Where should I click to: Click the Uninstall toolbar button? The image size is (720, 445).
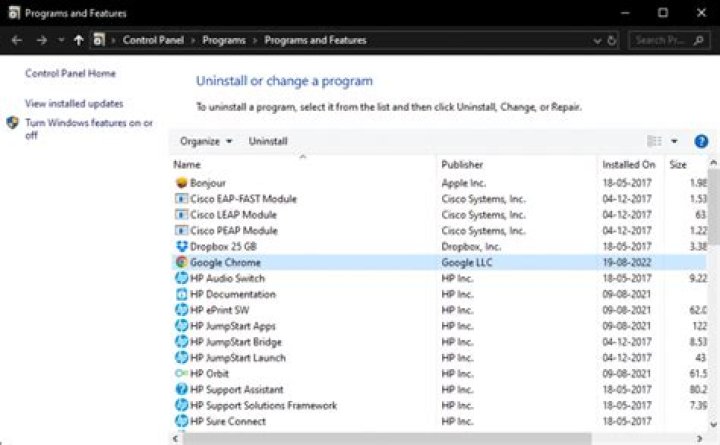click(x=268, y=141)
